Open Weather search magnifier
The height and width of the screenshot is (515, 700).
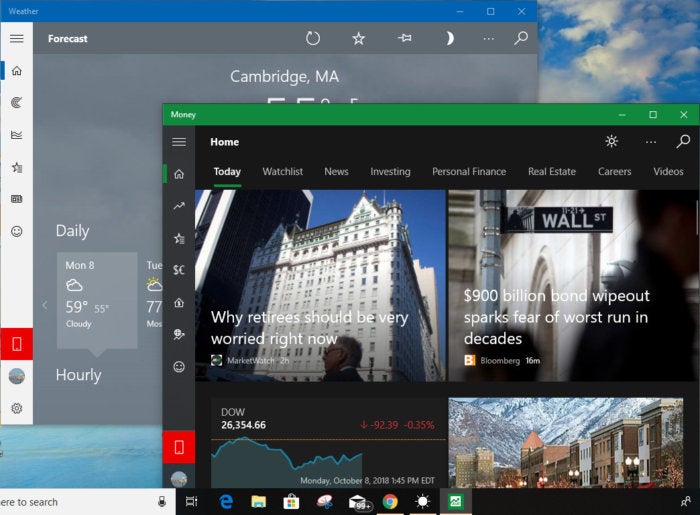point(521,38)
